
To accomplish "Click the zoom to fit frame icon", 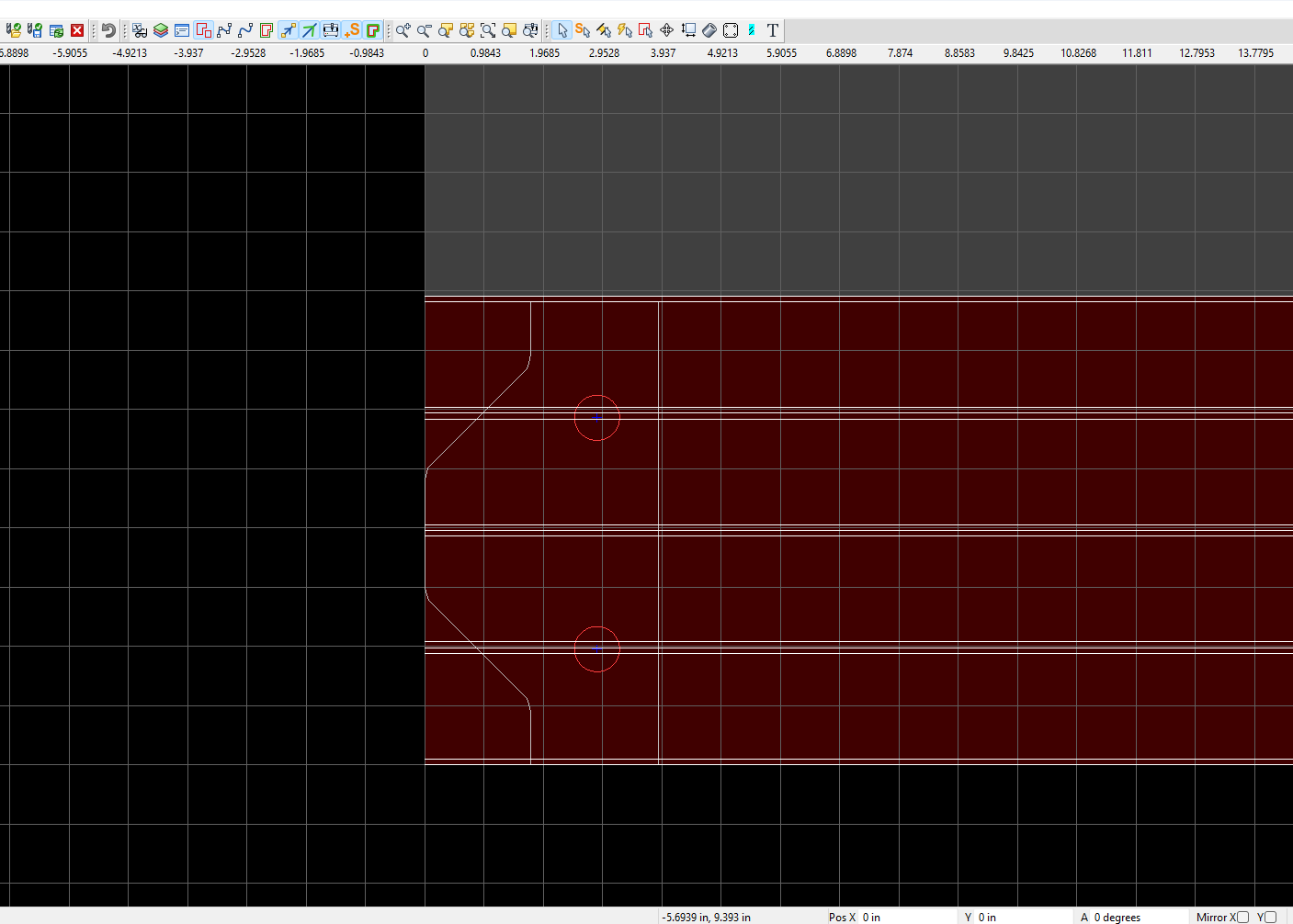I will (488, 30).
